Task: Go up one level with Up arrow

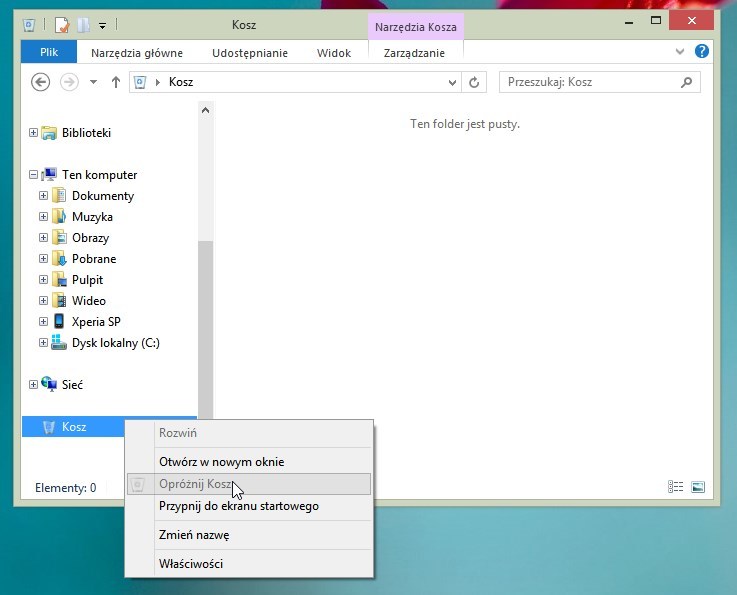Action: click(x=116, y=82)
